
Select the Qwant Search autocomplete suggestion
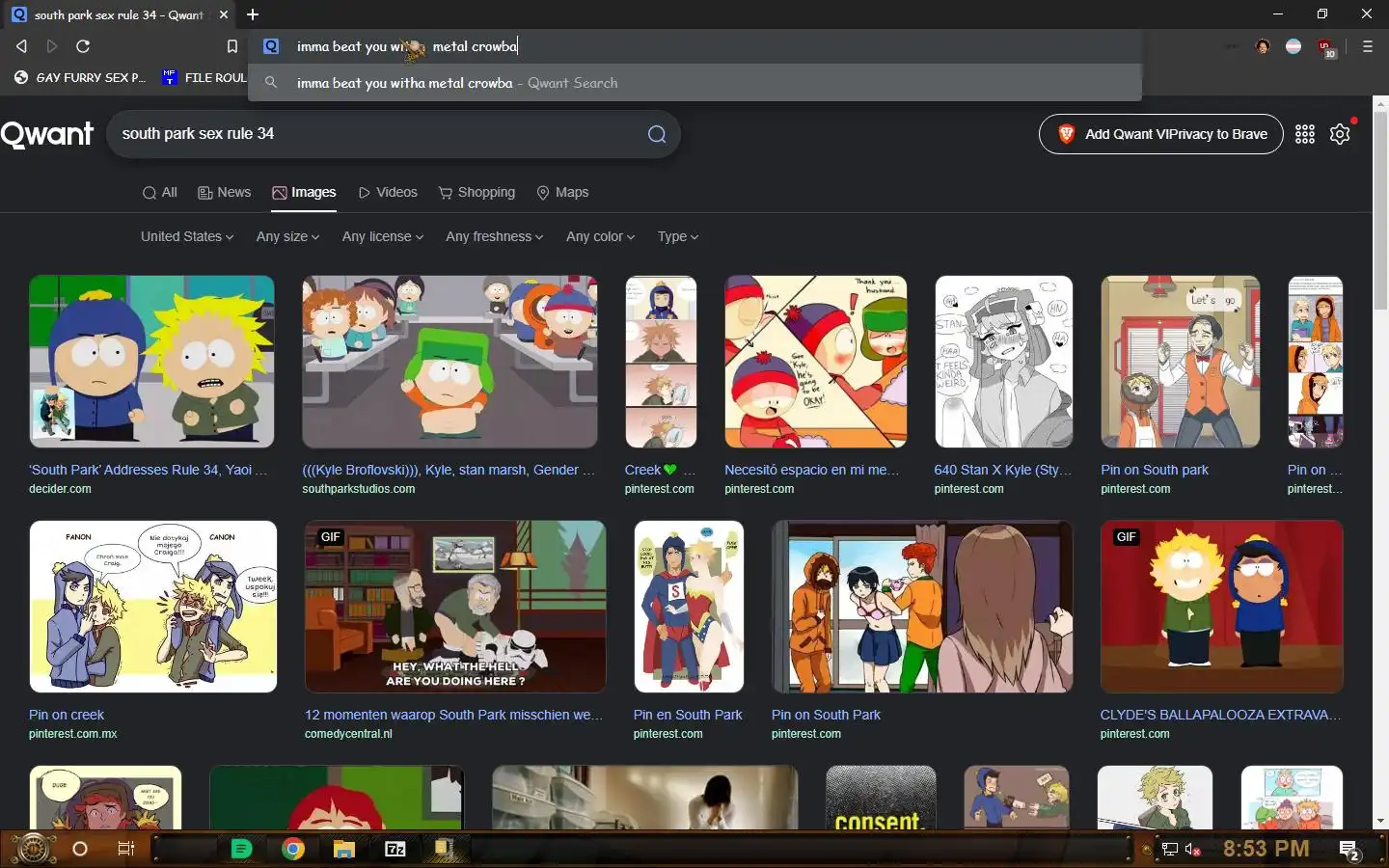coord(694,83)
